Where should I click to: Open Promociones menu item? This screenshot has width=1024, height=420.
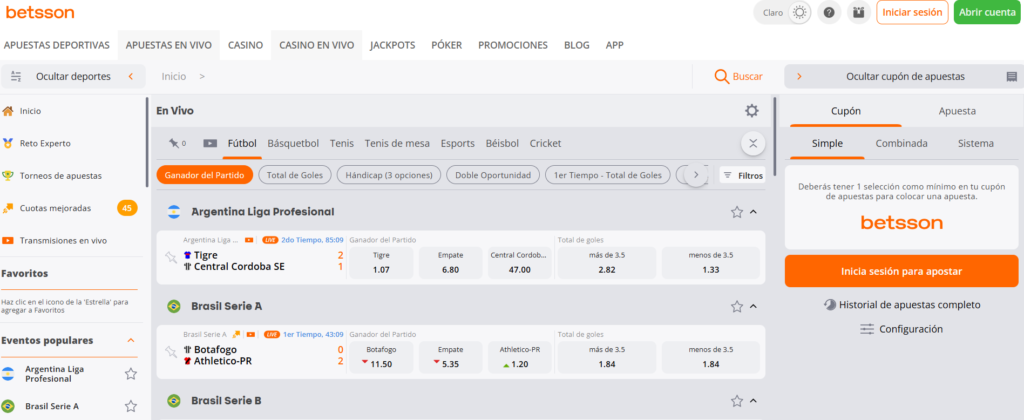tap(513, 45)
